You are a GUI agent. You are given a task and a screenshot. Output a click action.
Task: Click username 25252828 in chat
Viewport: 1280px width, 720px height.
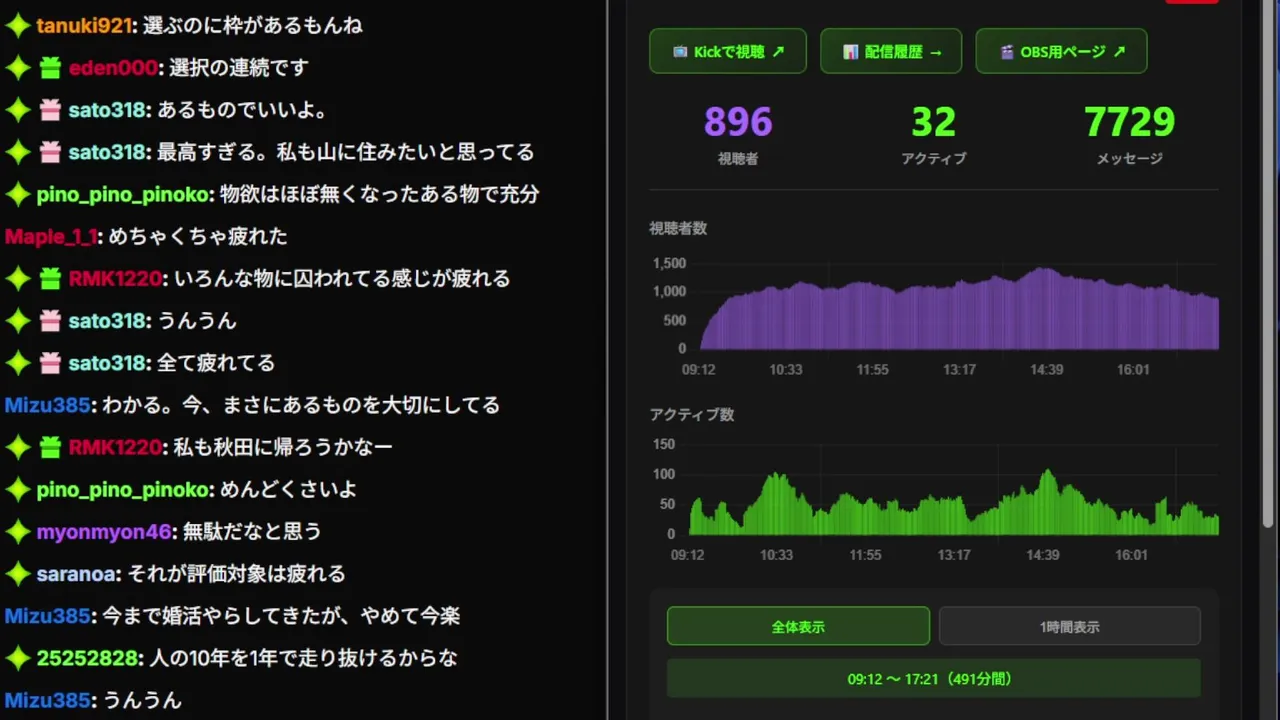(x=88, y=658)
